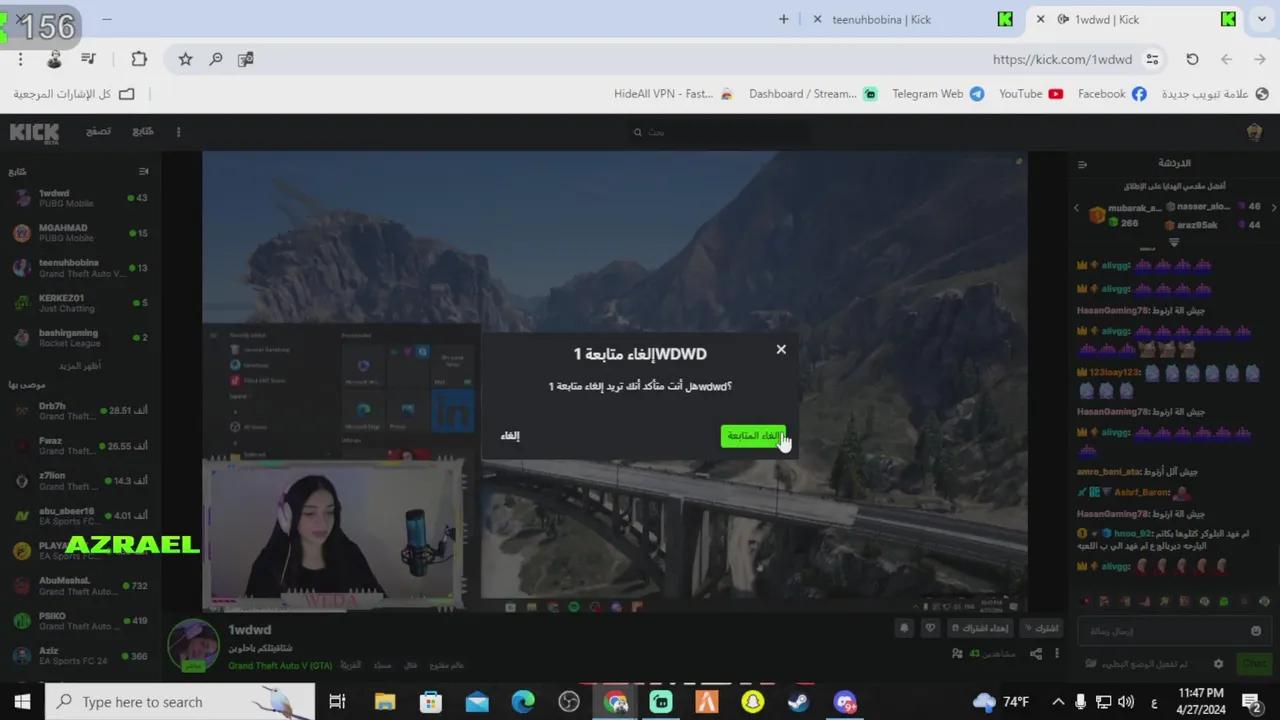Open Chrome three-dot menu
1280x720 pixels.
[x=20, y=60]
